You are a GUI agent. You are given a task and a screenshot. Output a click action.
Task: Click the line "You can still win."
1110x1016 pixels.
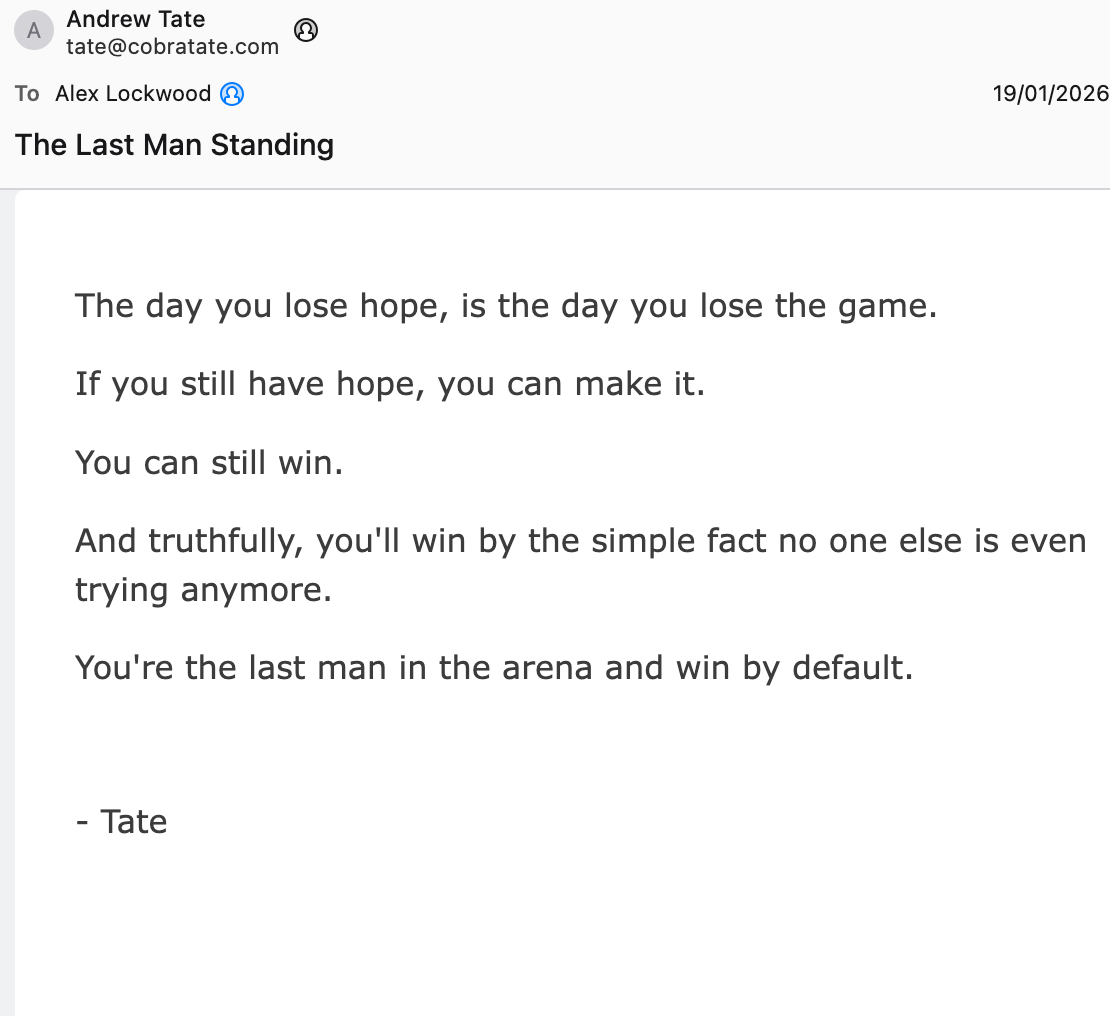click(209, 463)
